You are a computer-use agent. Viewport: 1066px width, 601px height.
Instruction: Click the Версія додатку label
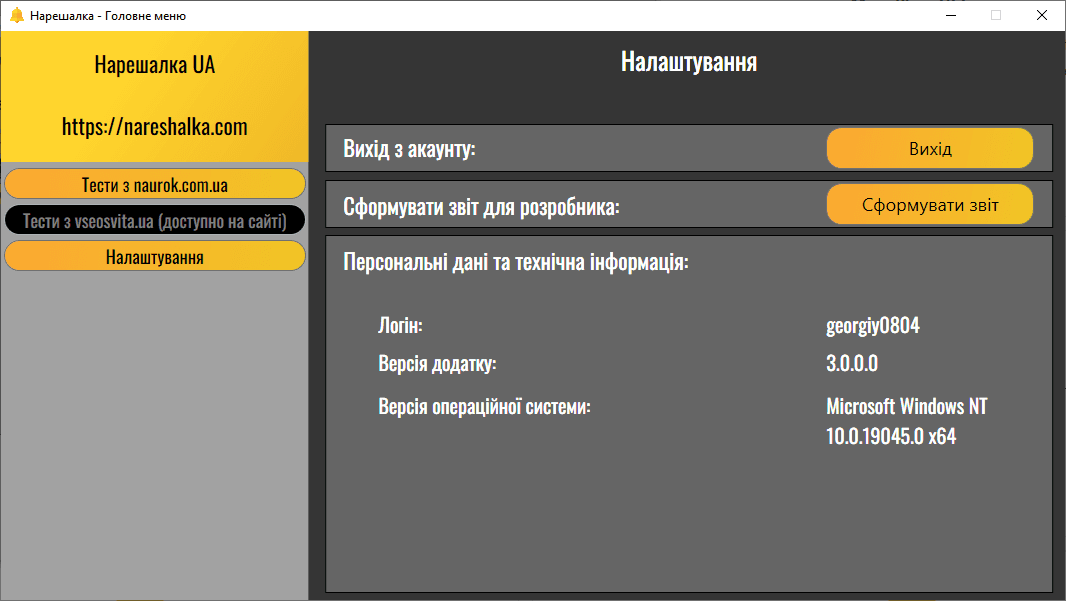coord(437,363)
